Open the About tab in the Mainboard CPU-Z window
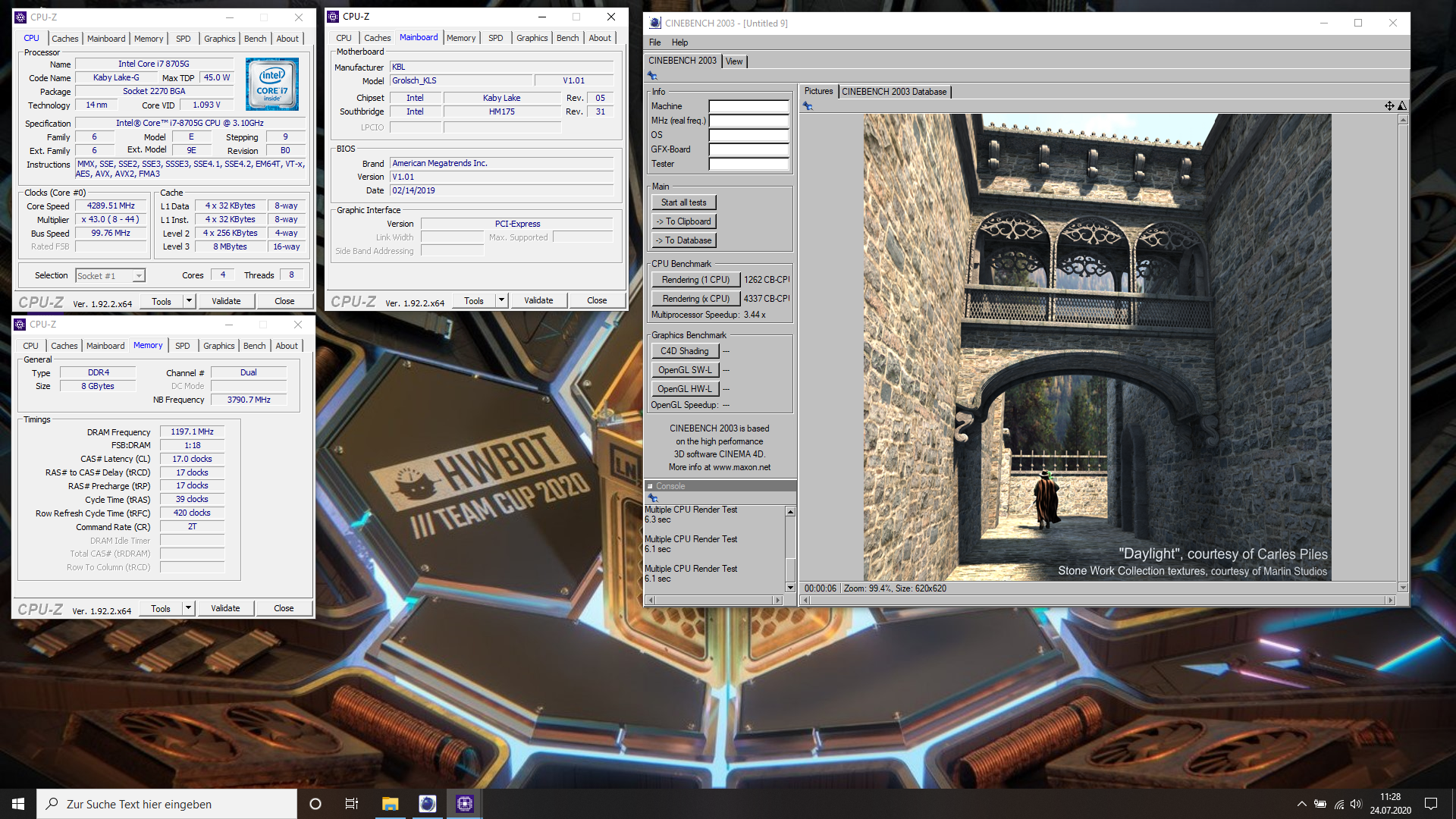The width and height of the screenshot is (1456, 819). point(600,38)
